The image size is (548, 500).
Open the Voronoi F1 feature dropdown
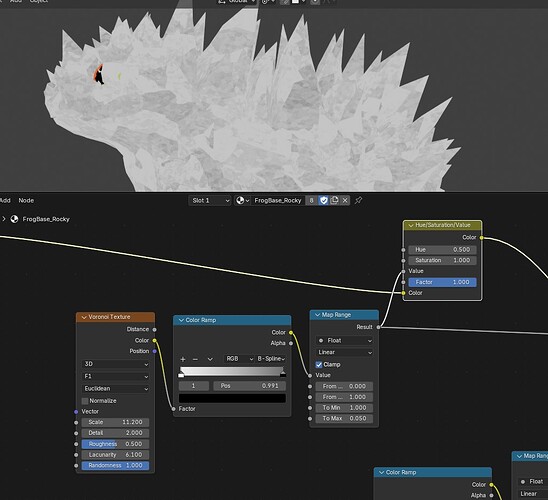click(116, 376)
